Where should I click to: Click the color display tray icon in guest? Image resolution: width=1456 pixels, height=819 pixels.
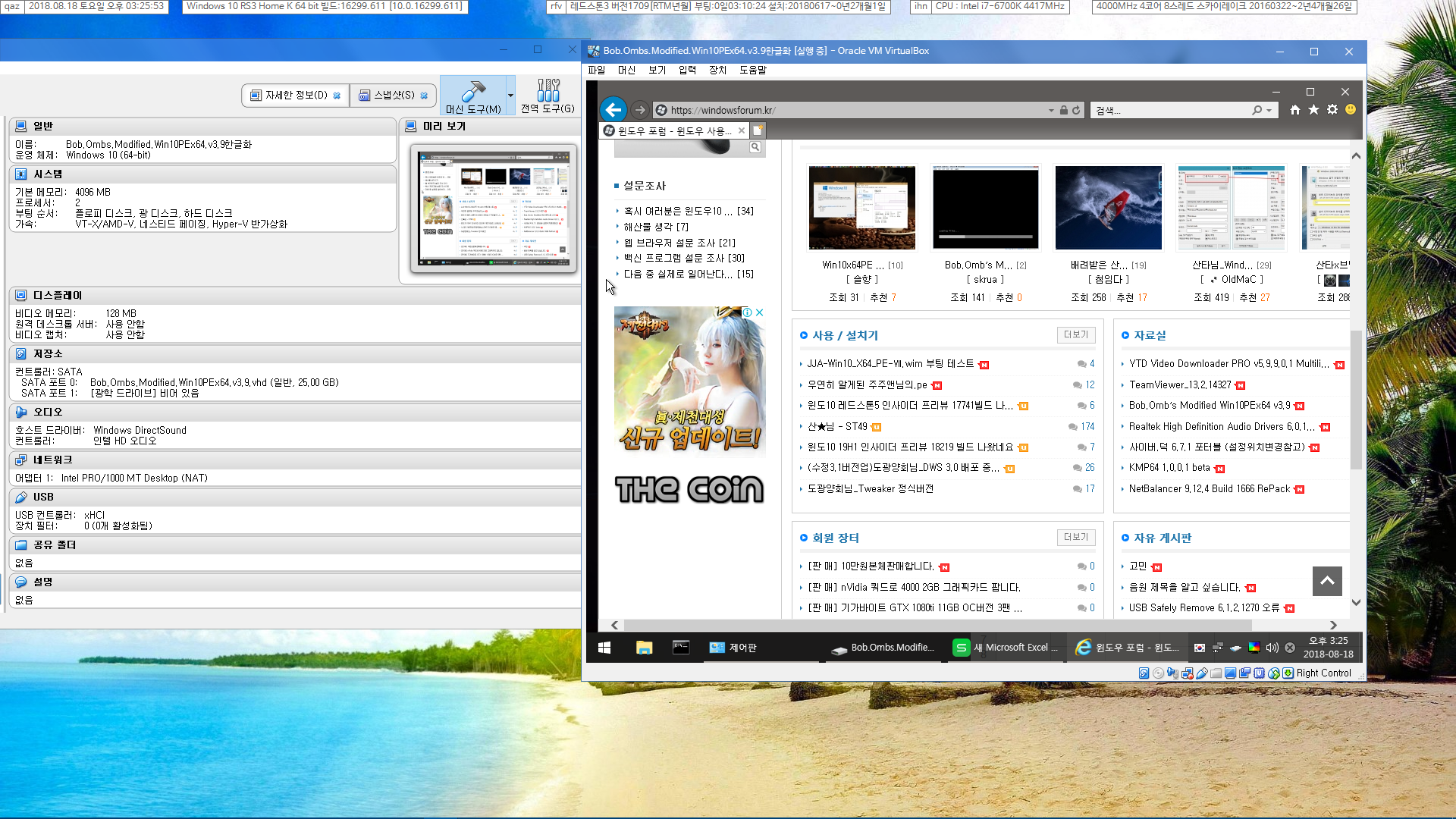[x=1254, y=647]
